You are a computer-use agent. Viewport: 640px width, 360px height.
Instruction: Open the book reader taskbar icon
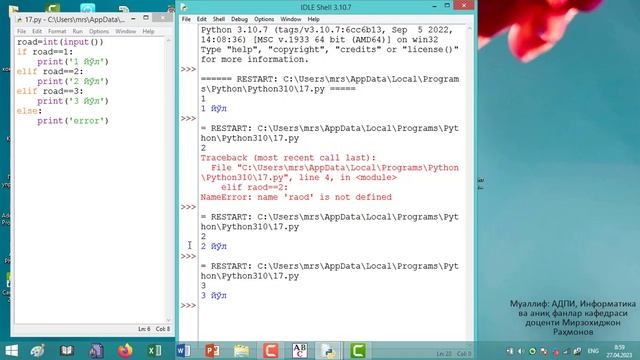tap(67, 351)
